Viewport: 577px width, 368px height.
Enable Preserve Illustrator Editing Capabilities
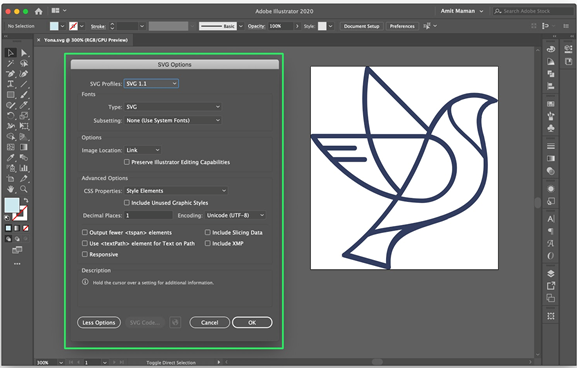click(x=127, y=162)
